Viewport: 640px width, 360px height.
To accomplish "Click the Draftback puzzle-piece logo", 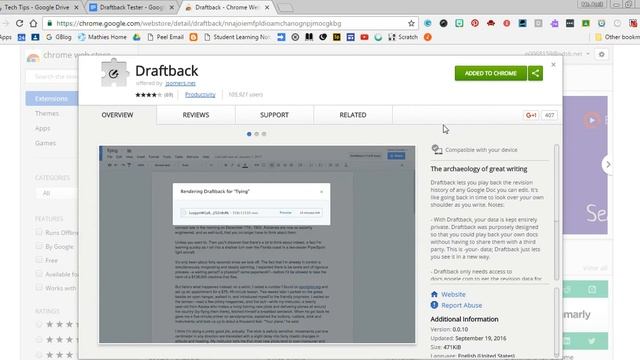I will (x=114, y=73).
